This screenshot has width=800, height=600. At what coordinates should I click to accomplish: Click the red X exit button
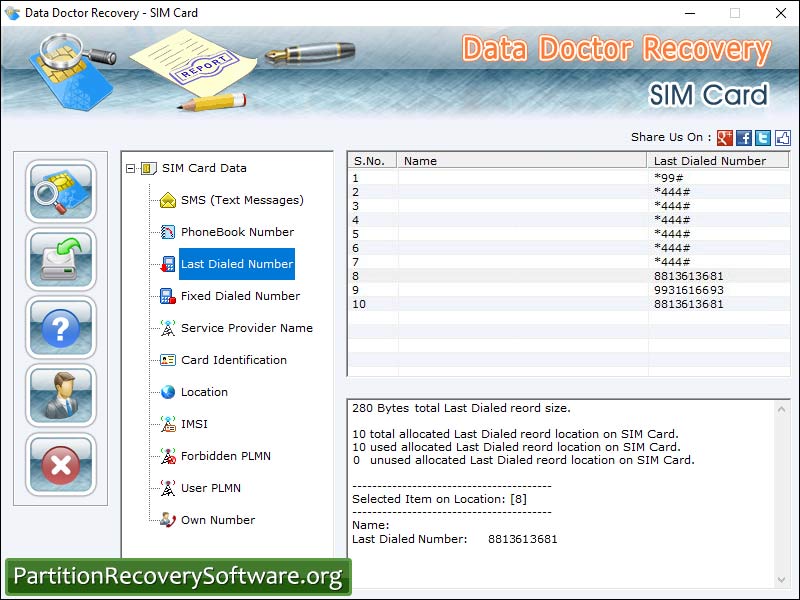tap(61, 464)
